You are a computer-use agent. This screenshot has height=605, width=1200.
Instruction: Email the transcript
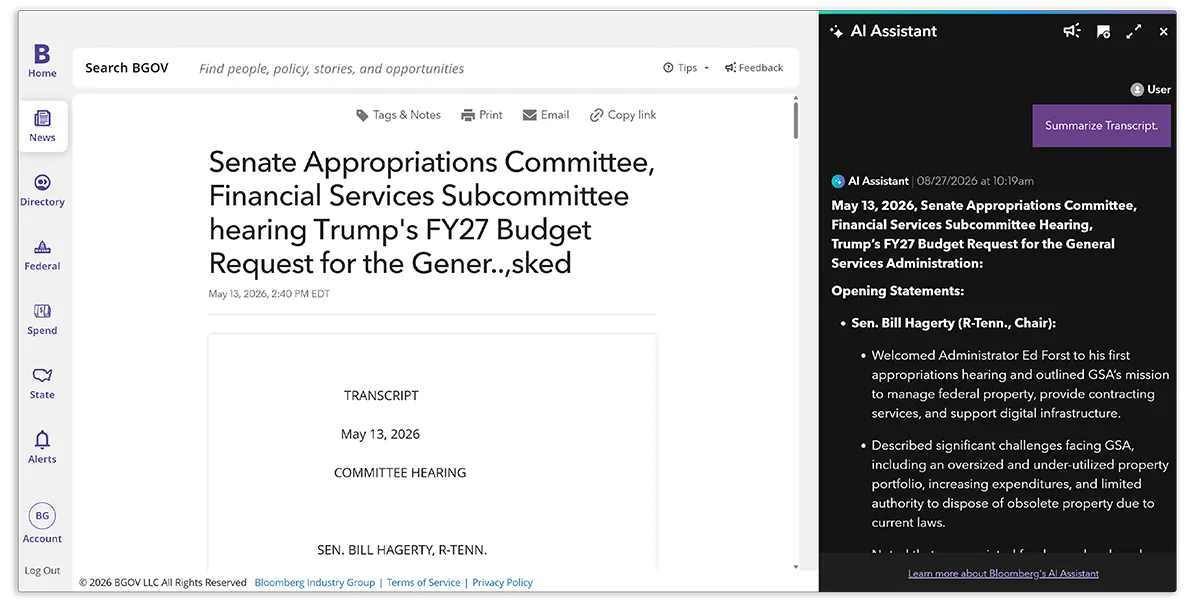click(x=545, y=115)
